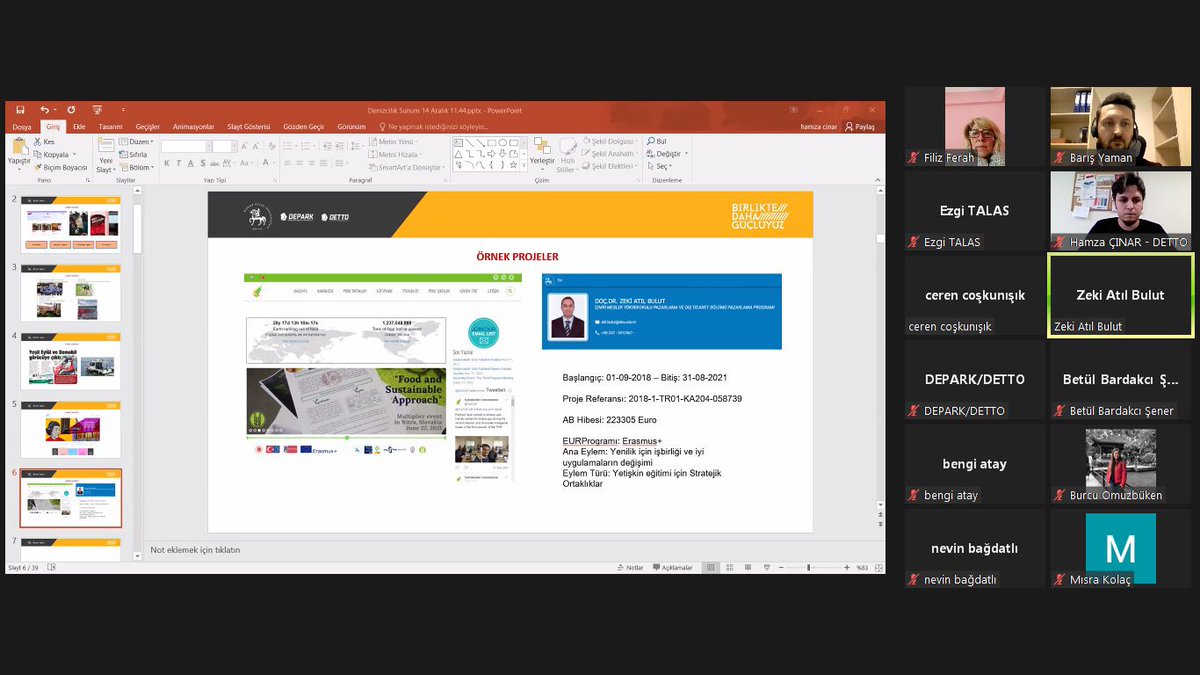Open the Şekil Efektleri shape effects dropdown
Image resolution: width=1200 pixels, height=675 pixels.
point(610,166)
